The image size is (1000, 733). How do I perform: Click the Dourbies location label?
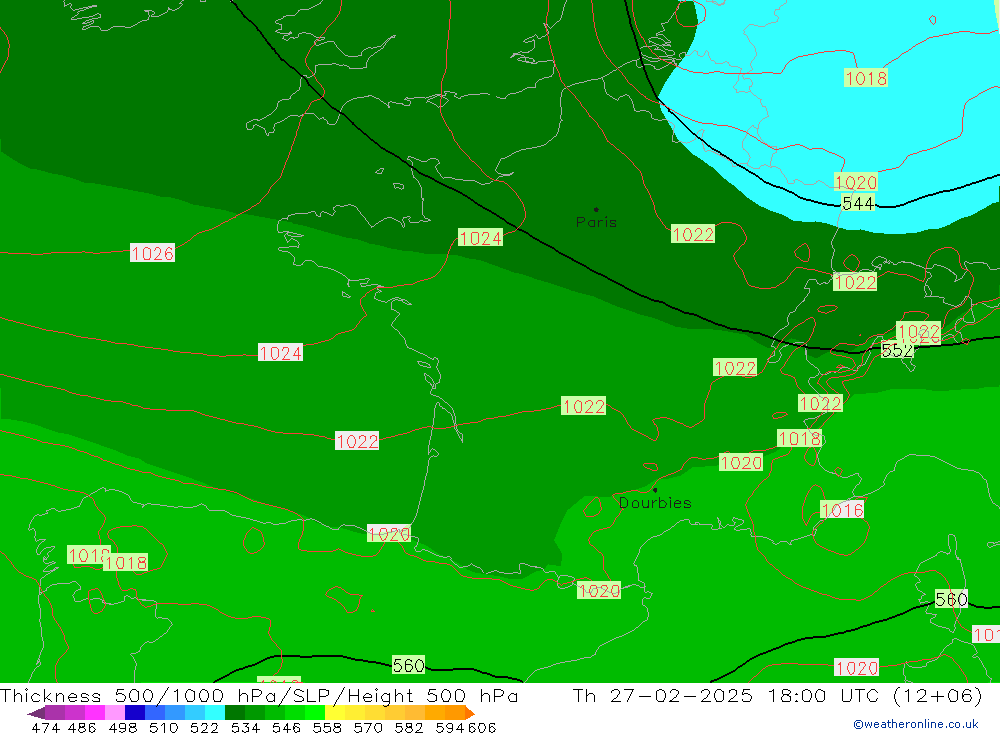pos(655,503)
